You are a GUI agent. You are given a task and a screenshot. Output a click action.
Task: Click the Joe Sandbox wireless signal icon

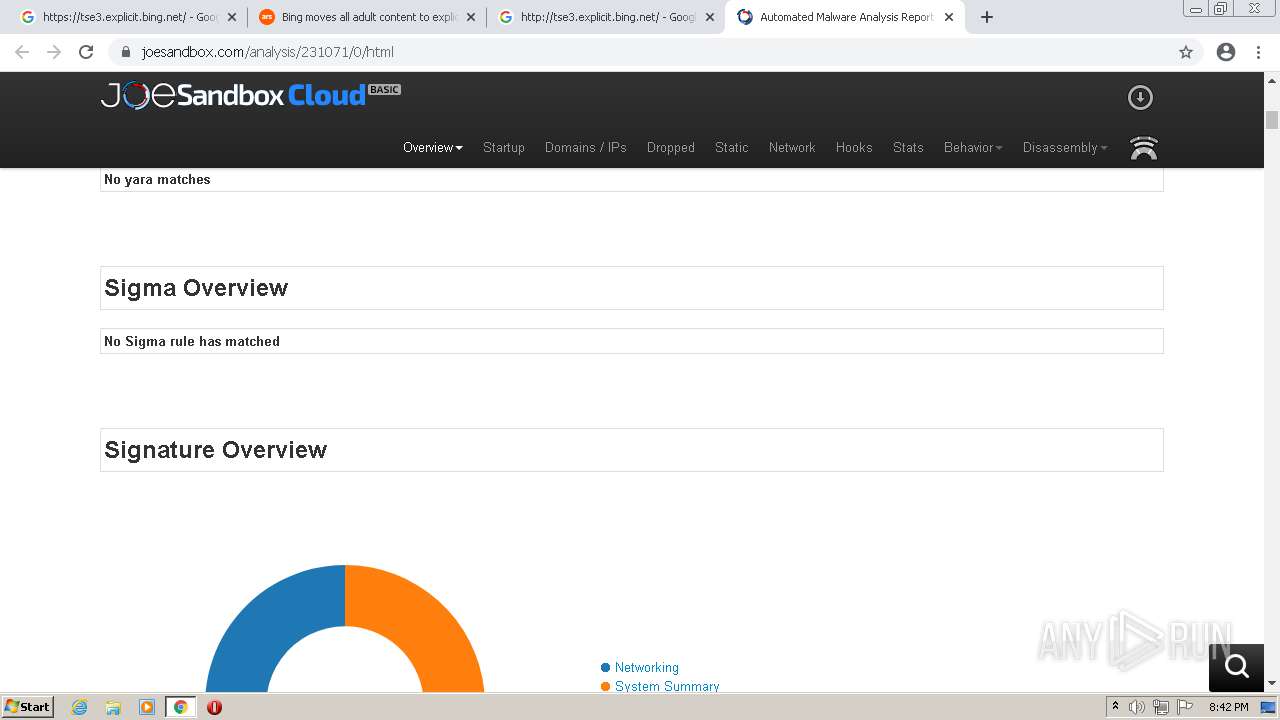point(1144,148)
